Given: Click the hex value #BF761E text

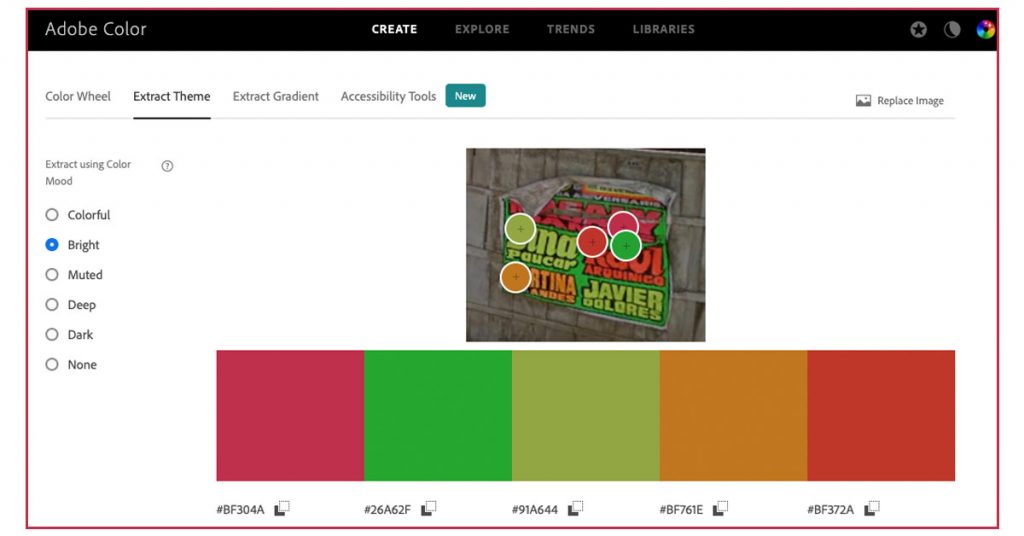Looking at the screenshot, I should click(x=681, y=510).
